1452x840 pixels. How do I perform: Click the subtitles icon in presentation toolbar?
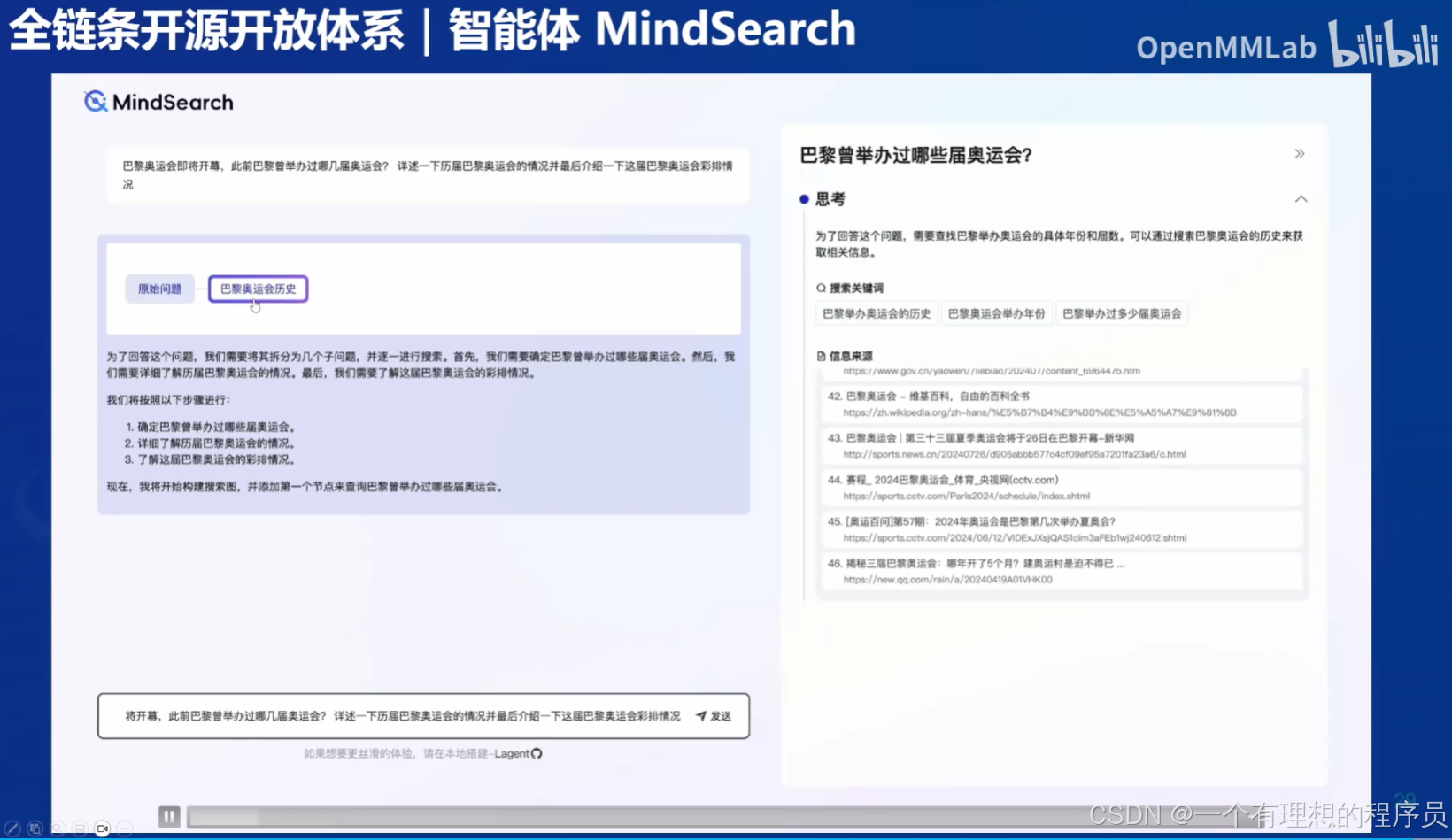80,828
